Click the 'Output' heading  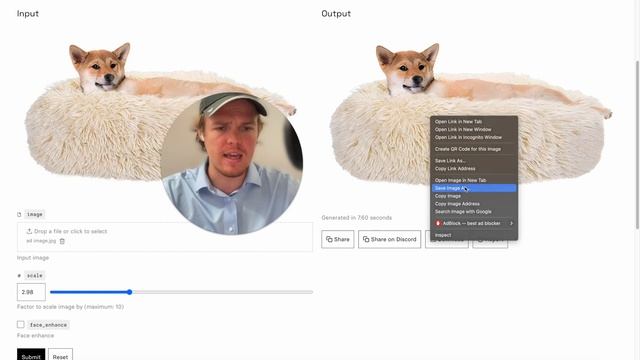(x=336, y=13)
